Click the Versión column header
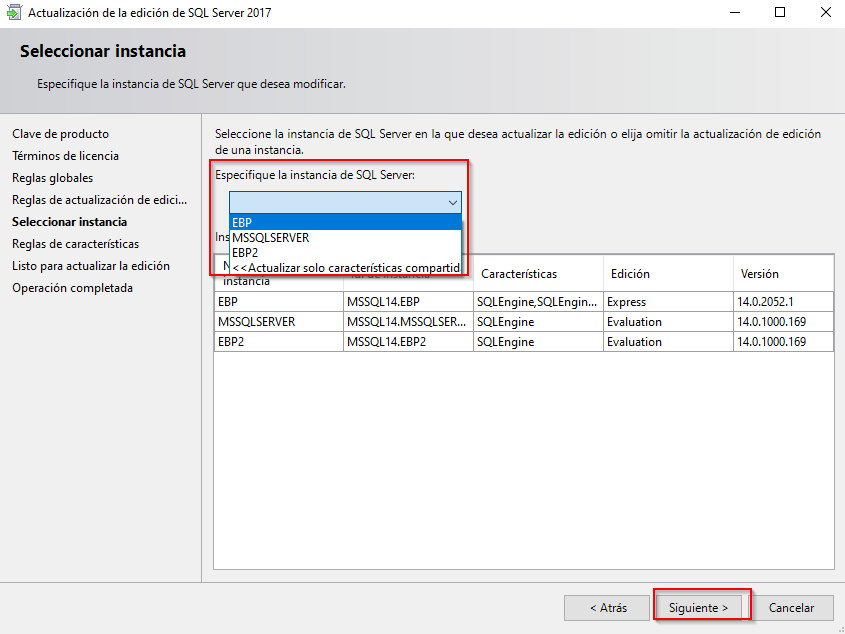The height and width of the screenshot is (634, 845). [760, 274]
